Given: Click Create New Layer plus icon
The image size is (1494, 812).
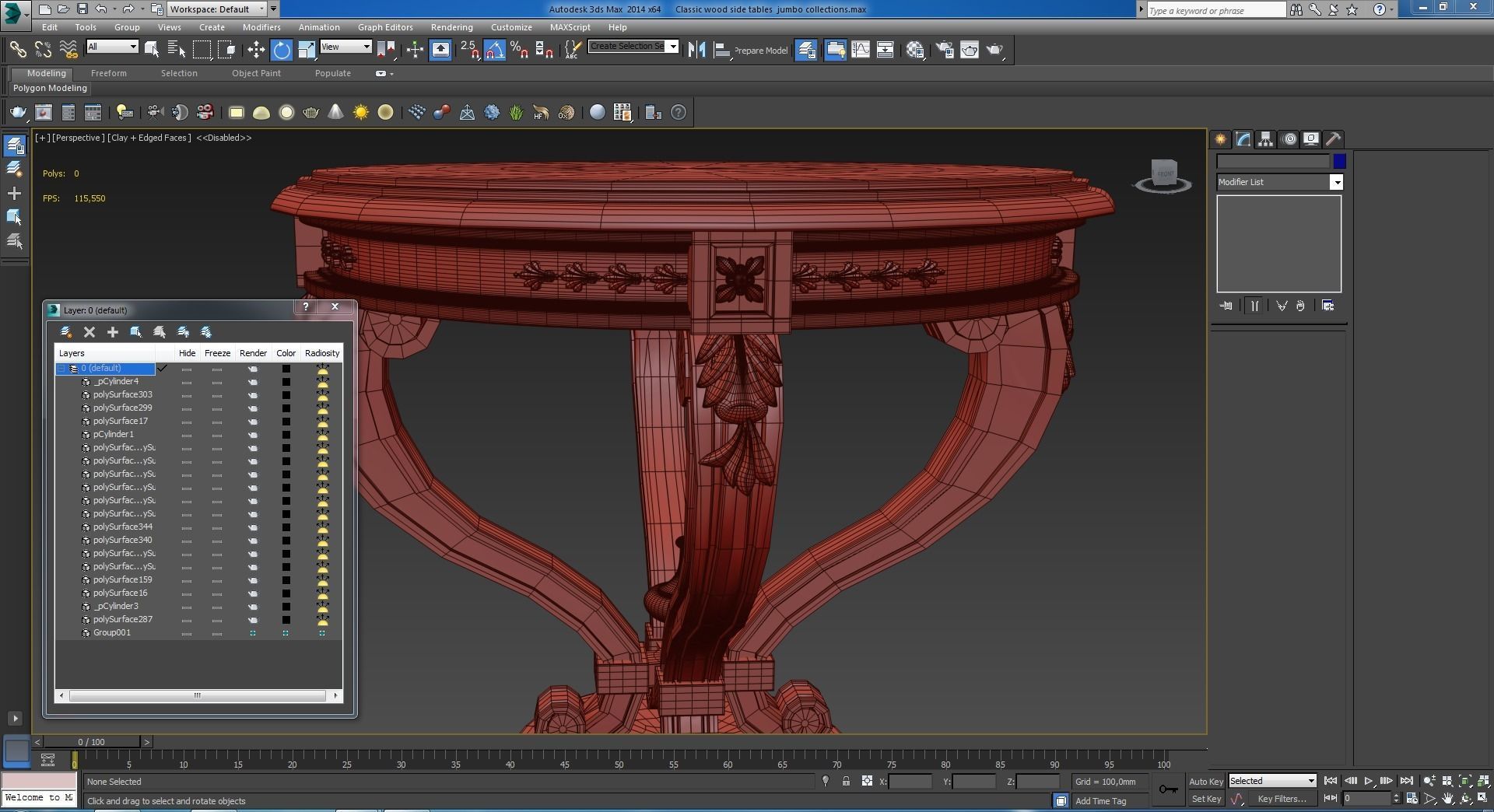Looking at the screenshot, I should pos(113,332).
